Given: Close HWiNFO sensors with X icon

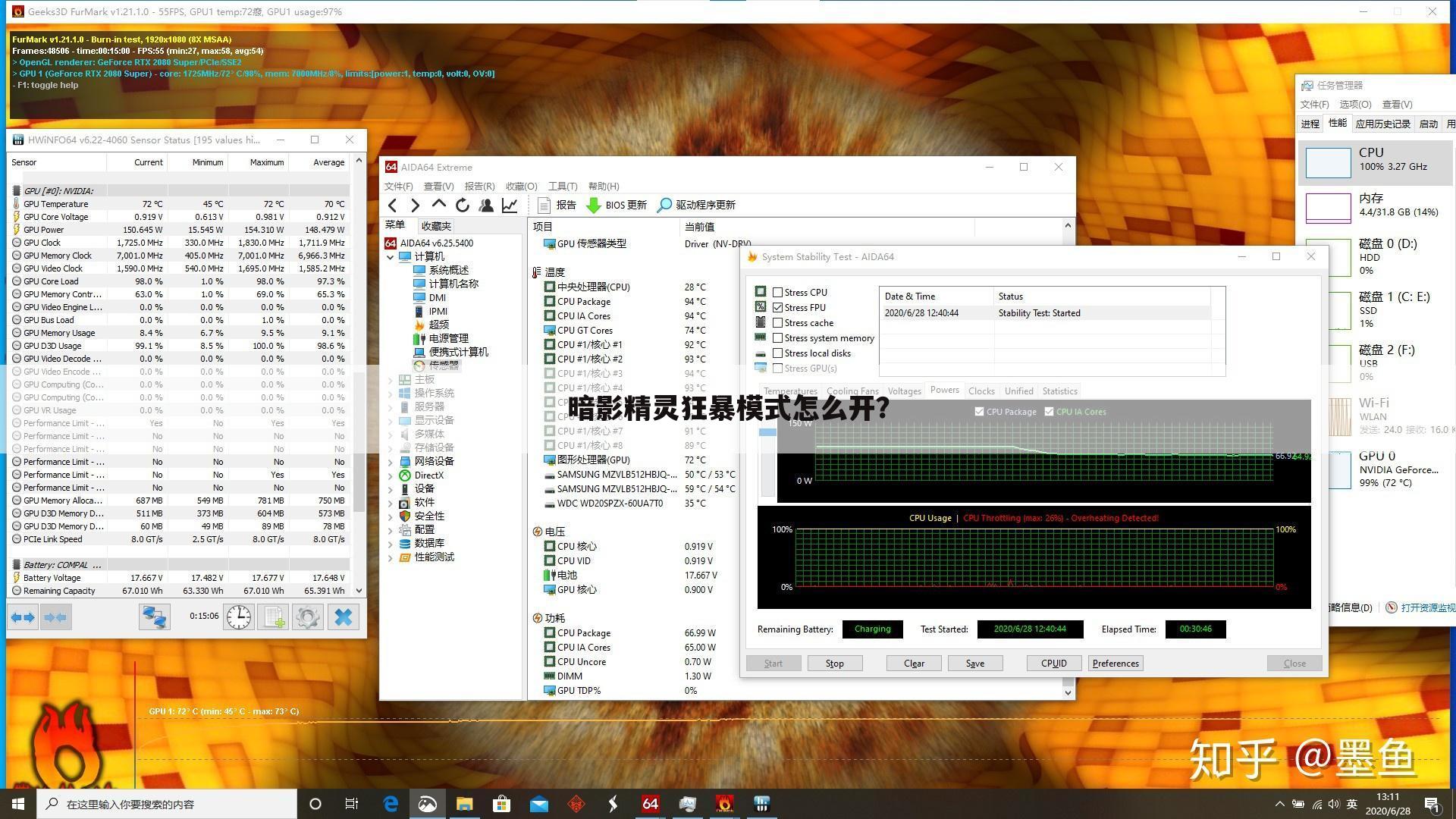Looking at the screenshot, I should [x=344, y=617].
